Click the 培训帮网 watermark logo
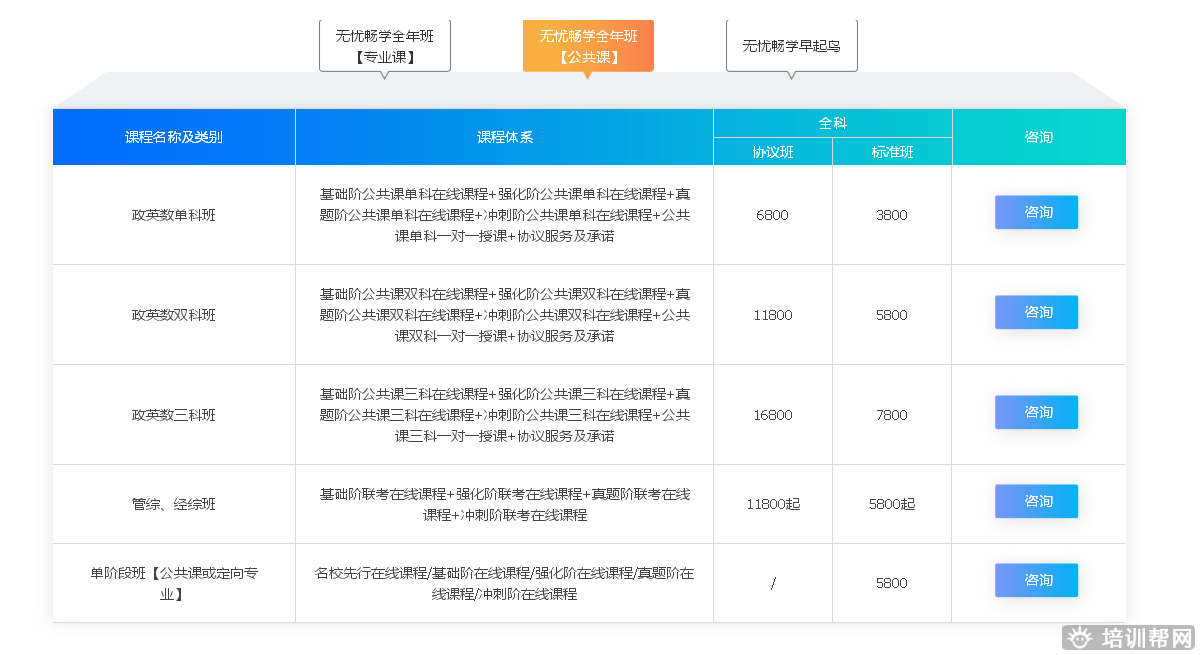The height and width of the screenshot is (655, 1200). click(x=1129, y=638)
